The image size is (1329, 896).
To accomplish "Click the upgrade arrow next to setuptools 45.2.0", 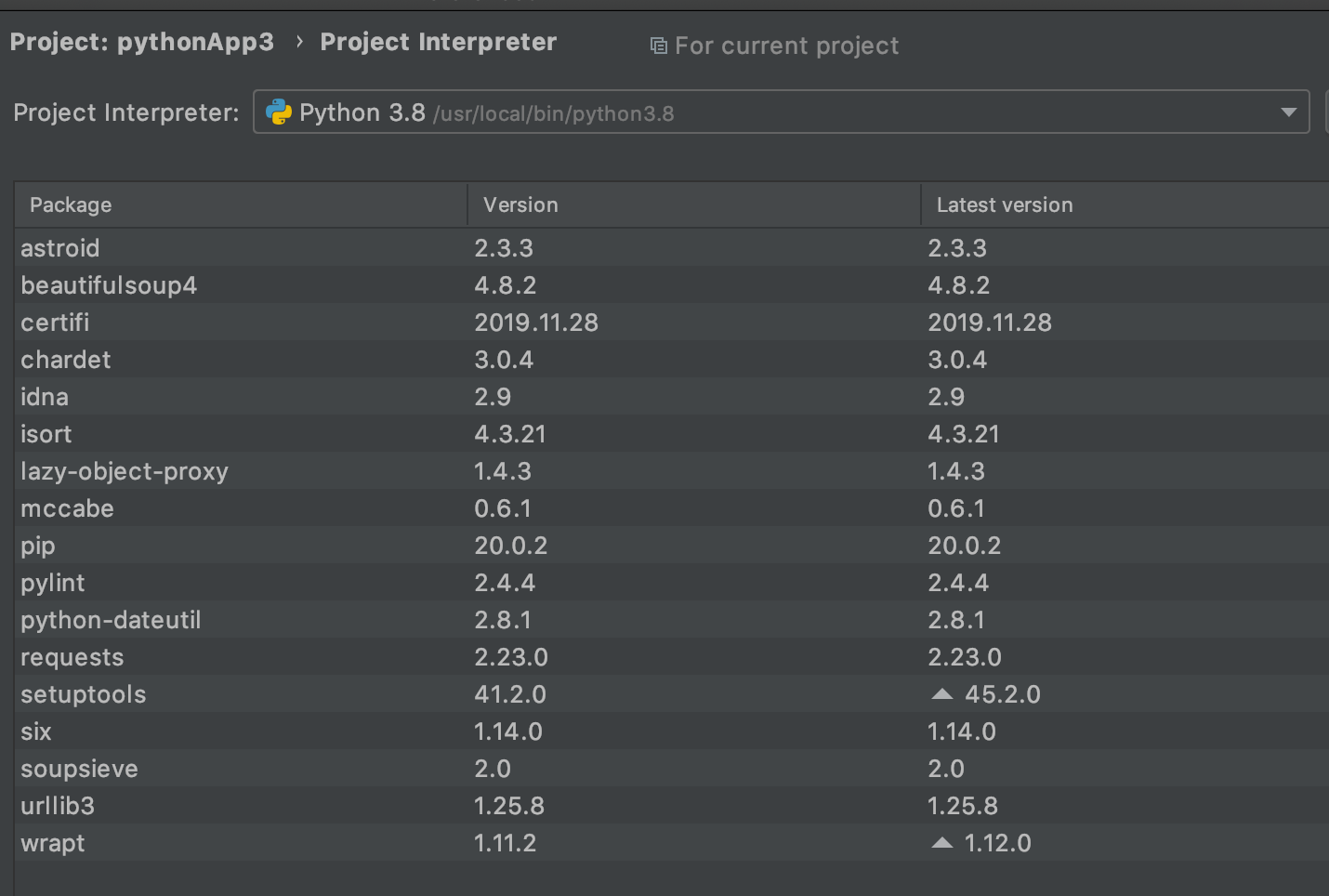I will coord(941,692).
